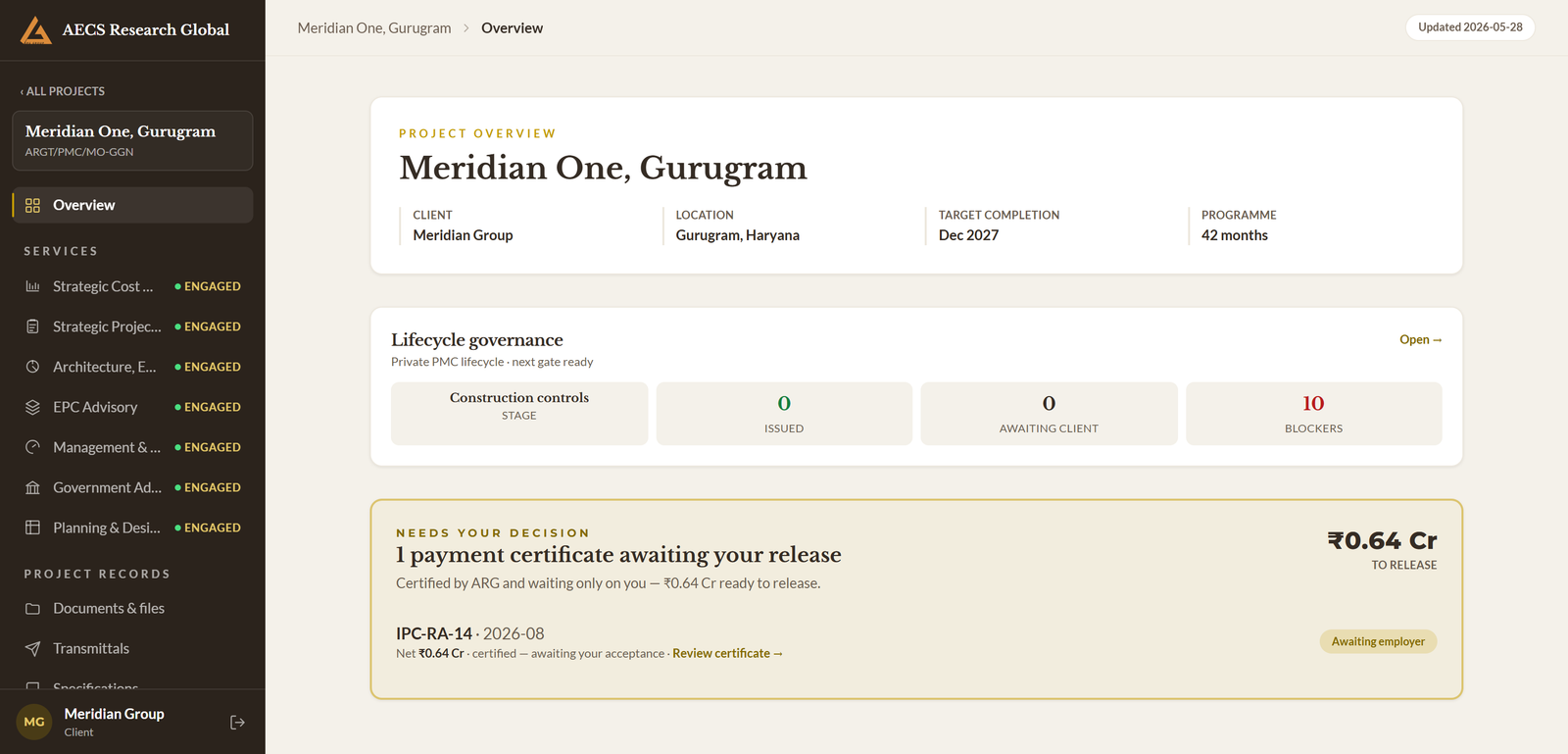Click Meridian One, Gurugram breadcrumb link

click(374, 28)
